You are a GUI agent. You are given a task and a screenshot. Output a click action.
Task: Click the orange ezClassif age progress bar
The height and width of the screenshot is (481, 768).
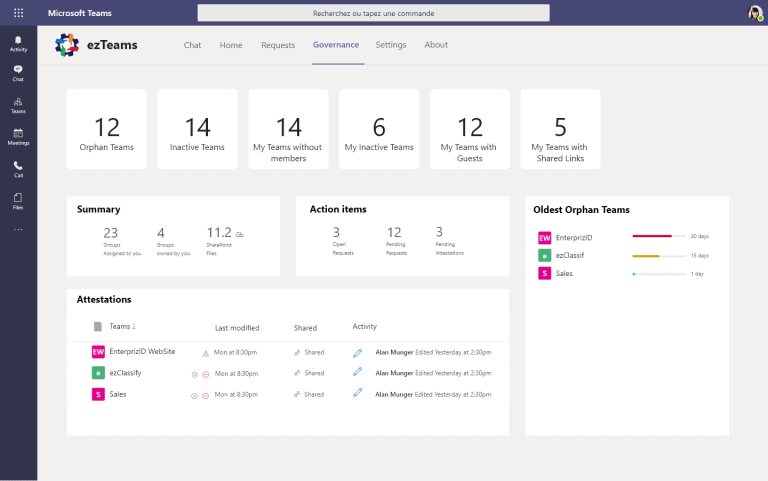click(659, 256)
